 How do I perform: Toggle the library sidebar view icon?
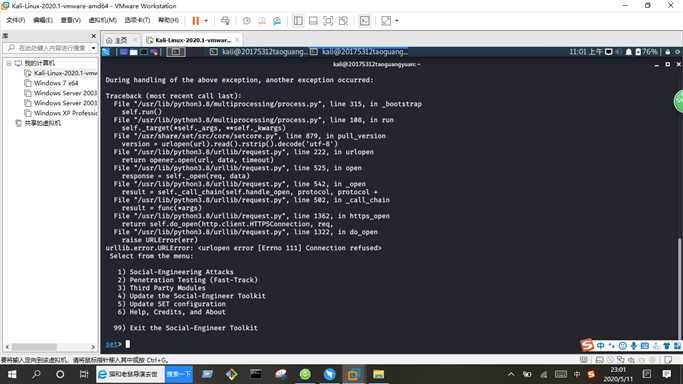pos(298,20)
